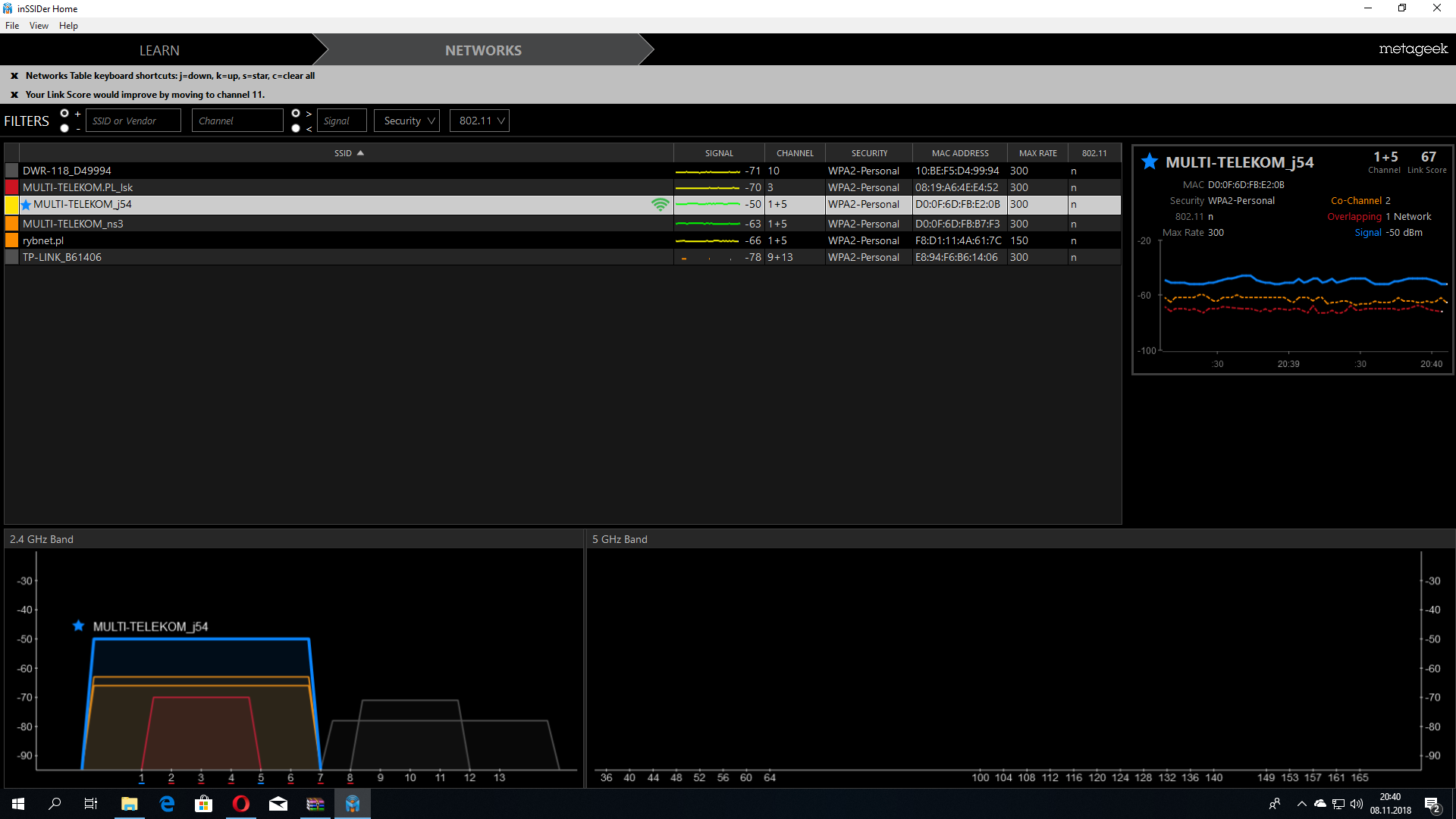Open the View menu
The height and width of the screenshot is (819, 1456).
[x=39, y=26]
